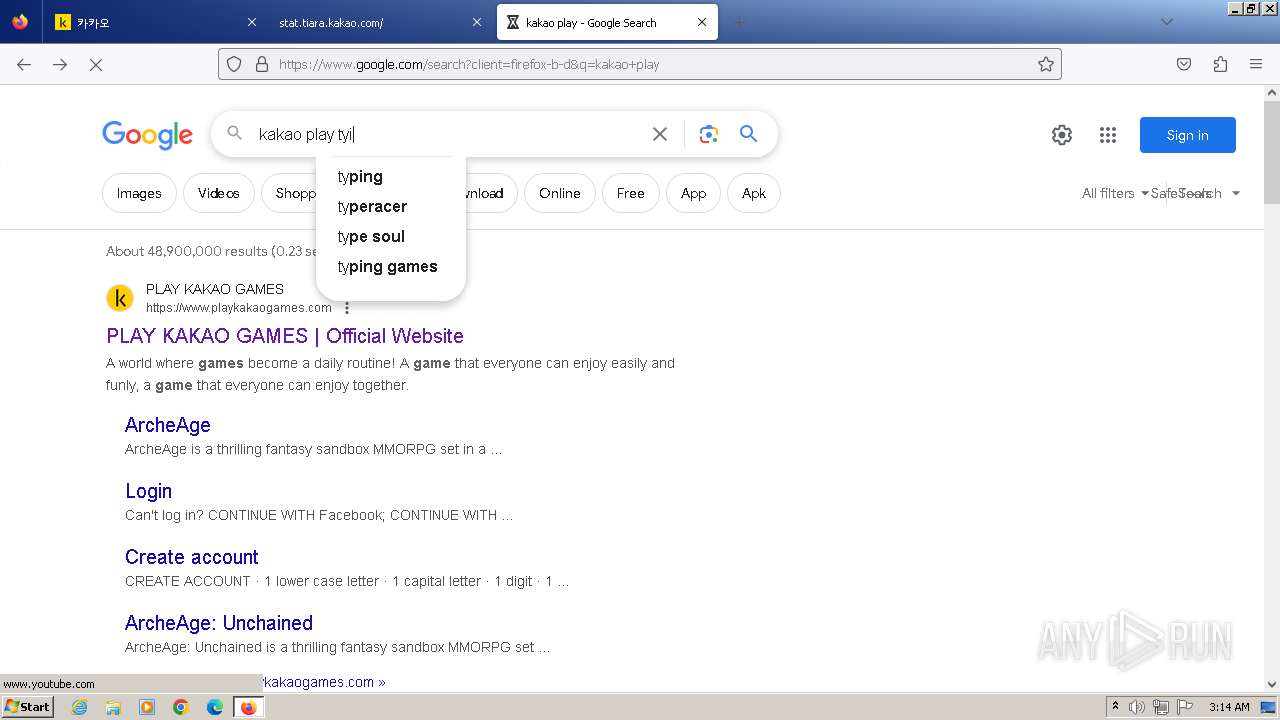The width and height of the screenshot is (1280, 720).
Task: Apply the Online filter chip
Action: point(560,193)
